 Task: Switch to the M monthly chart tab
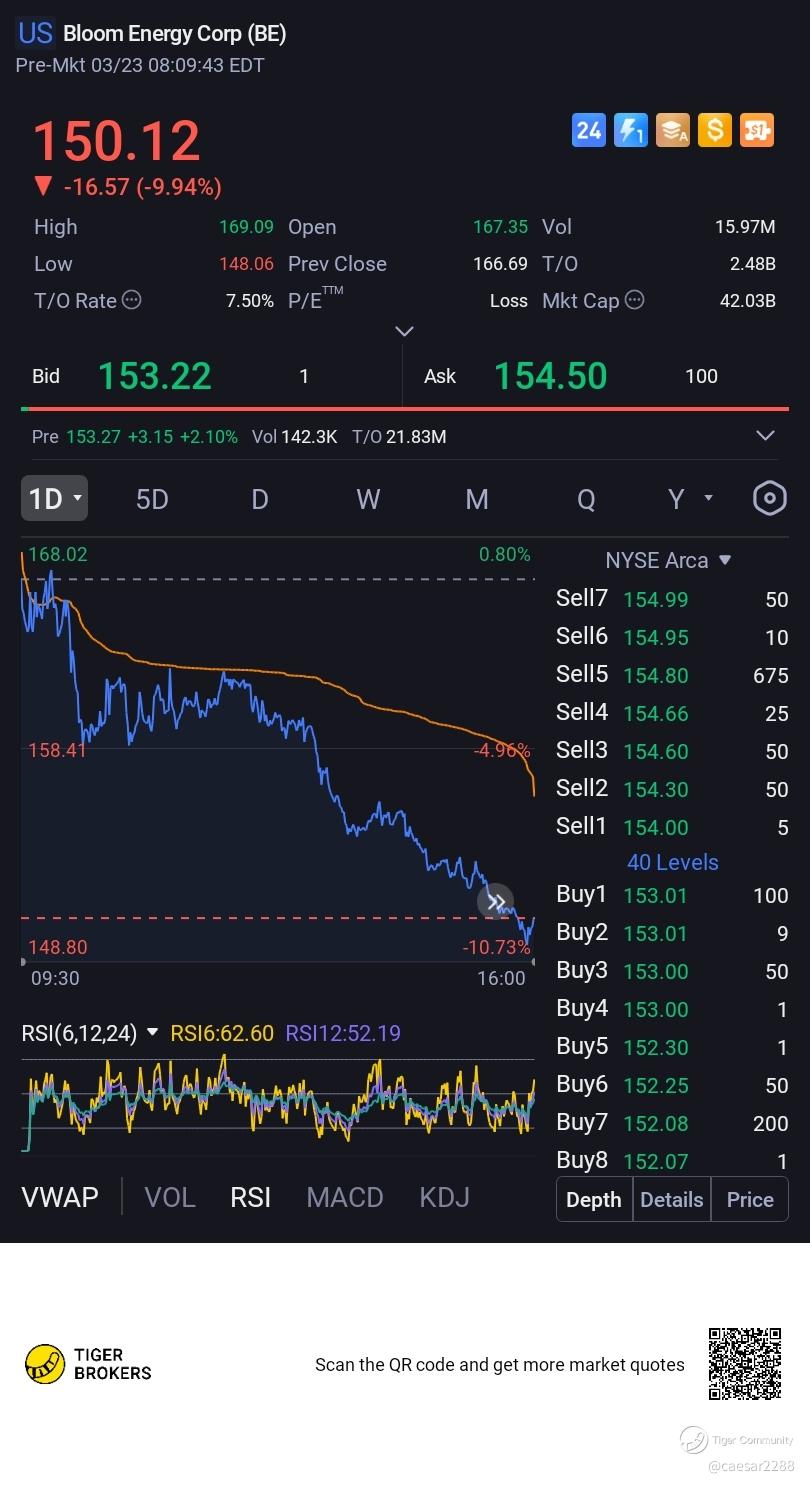click(x=477, y=498)
